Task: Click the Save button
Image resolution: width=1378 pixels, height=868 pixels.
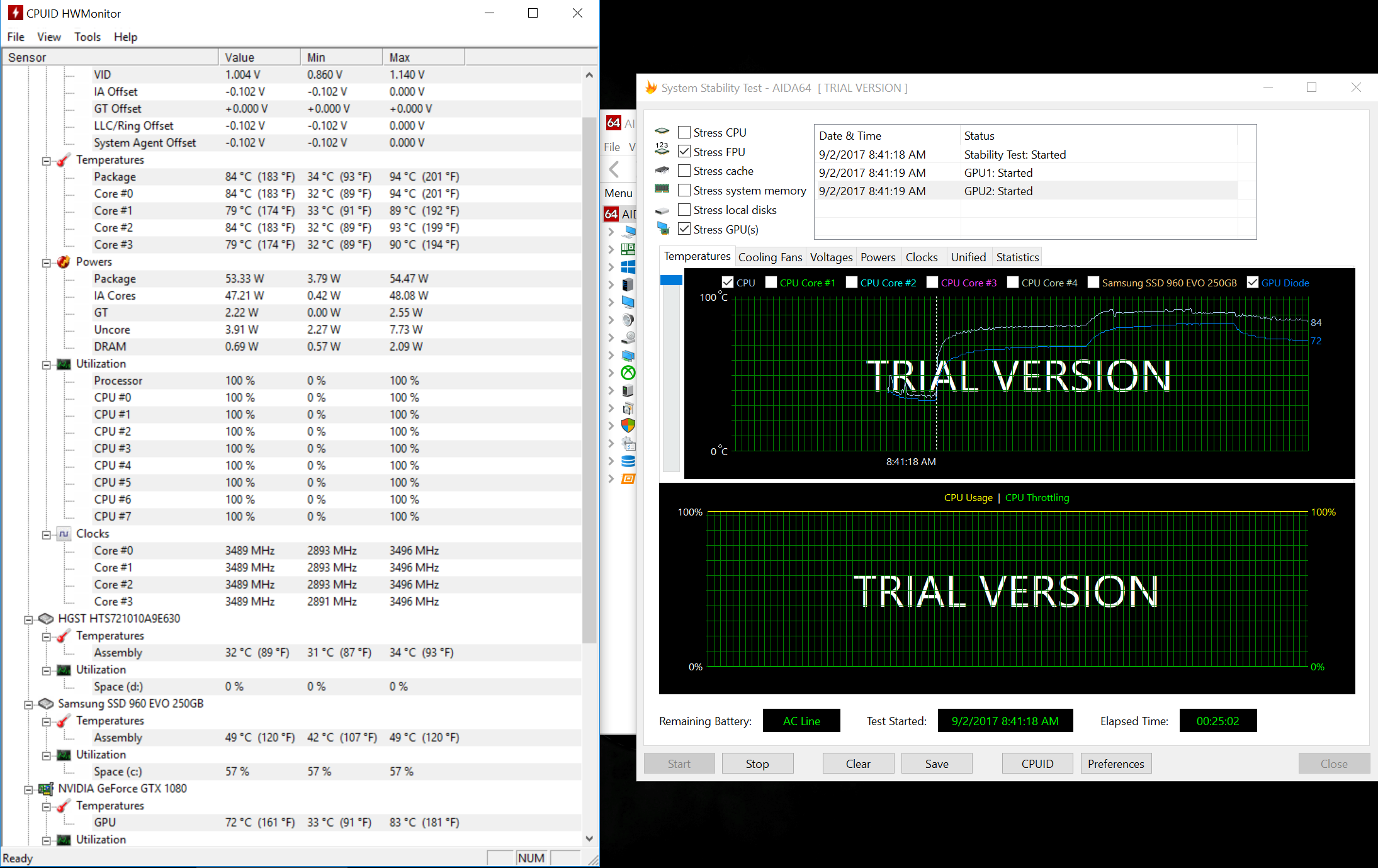Action: (937, 764)
